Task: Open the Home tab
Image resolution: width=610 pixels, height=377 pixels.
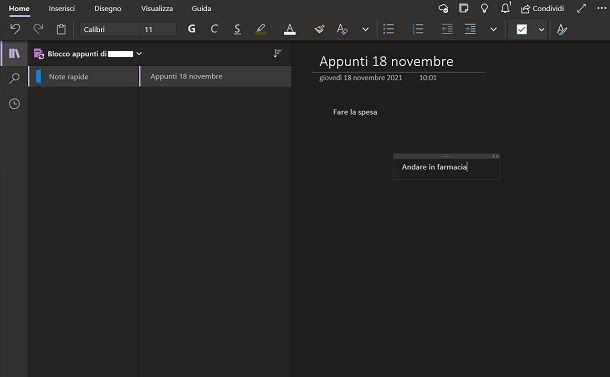Action: point(19,8)
